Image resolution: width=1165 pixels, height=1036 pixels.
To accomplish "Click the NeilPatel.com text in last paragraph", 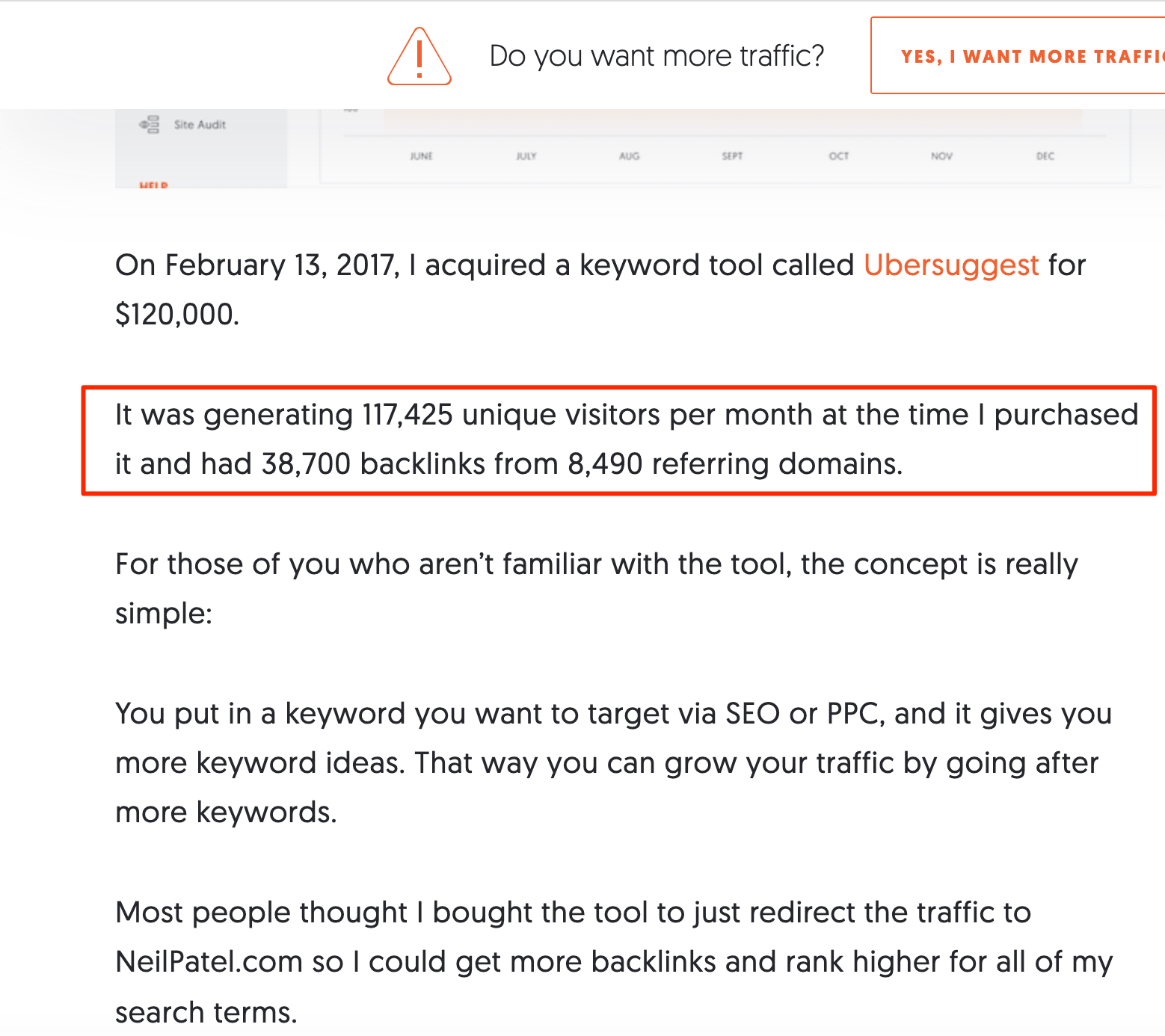I will [209, 962].
